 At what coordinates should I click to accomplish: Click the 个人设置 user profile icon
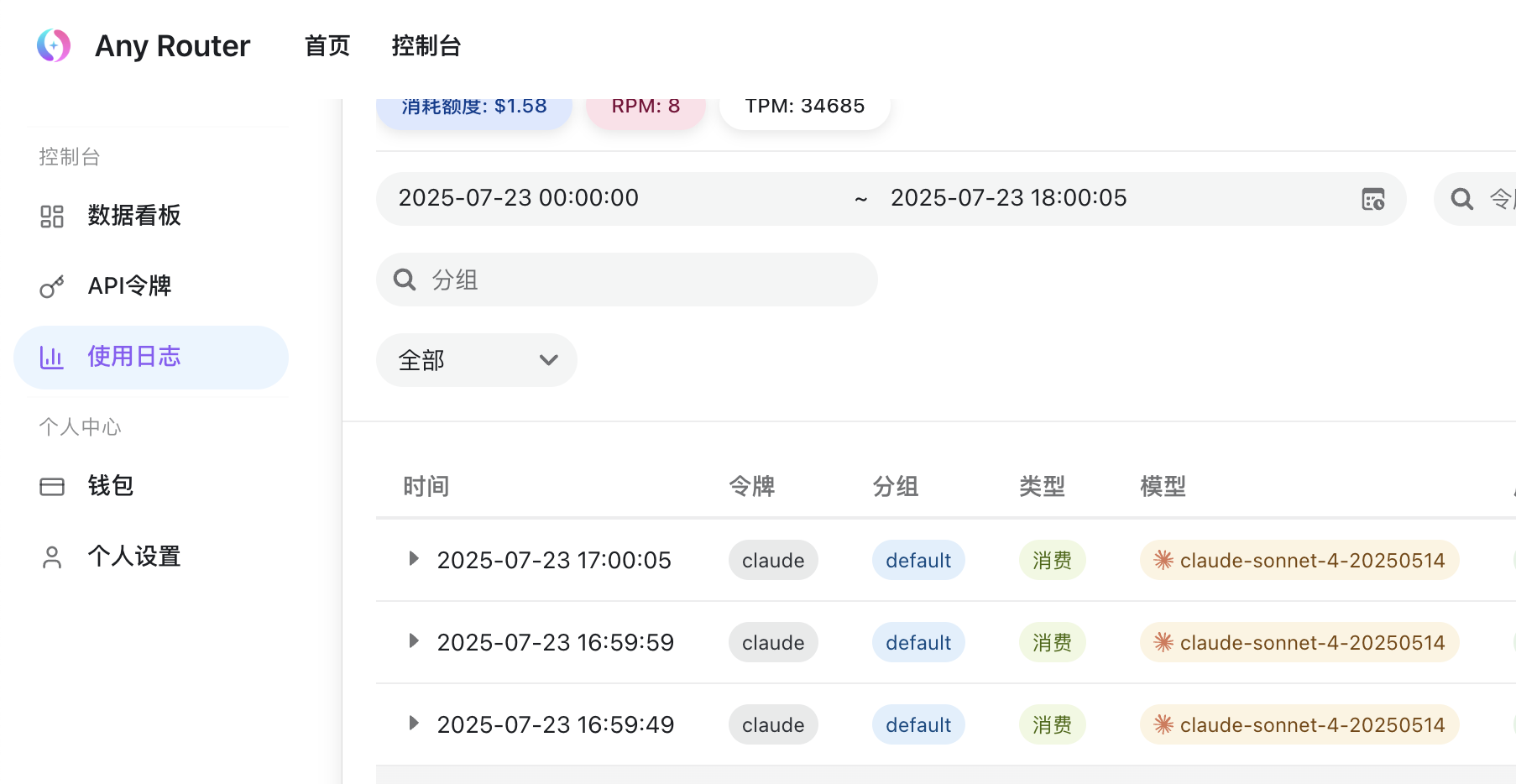click(x=52, y=557)
